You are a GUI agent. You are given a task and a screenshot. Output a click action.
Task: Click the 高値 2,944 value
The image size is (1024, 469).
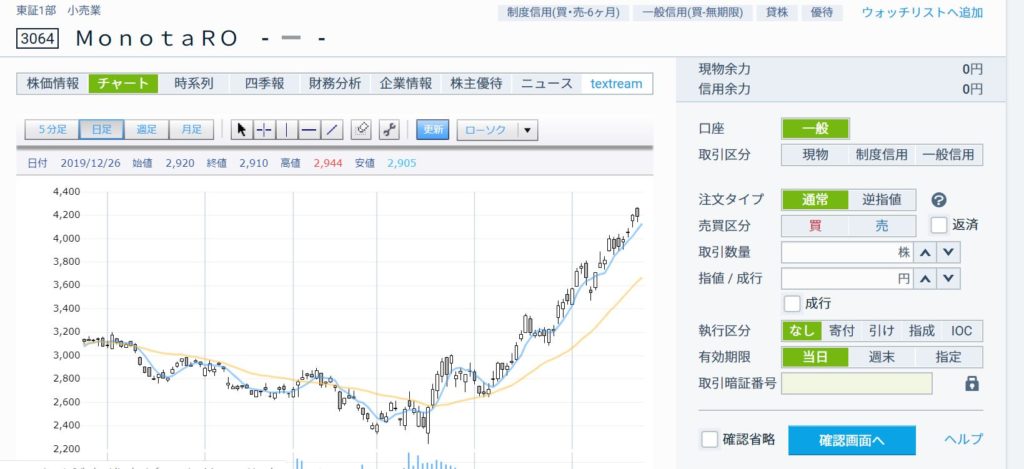point(328,163)
